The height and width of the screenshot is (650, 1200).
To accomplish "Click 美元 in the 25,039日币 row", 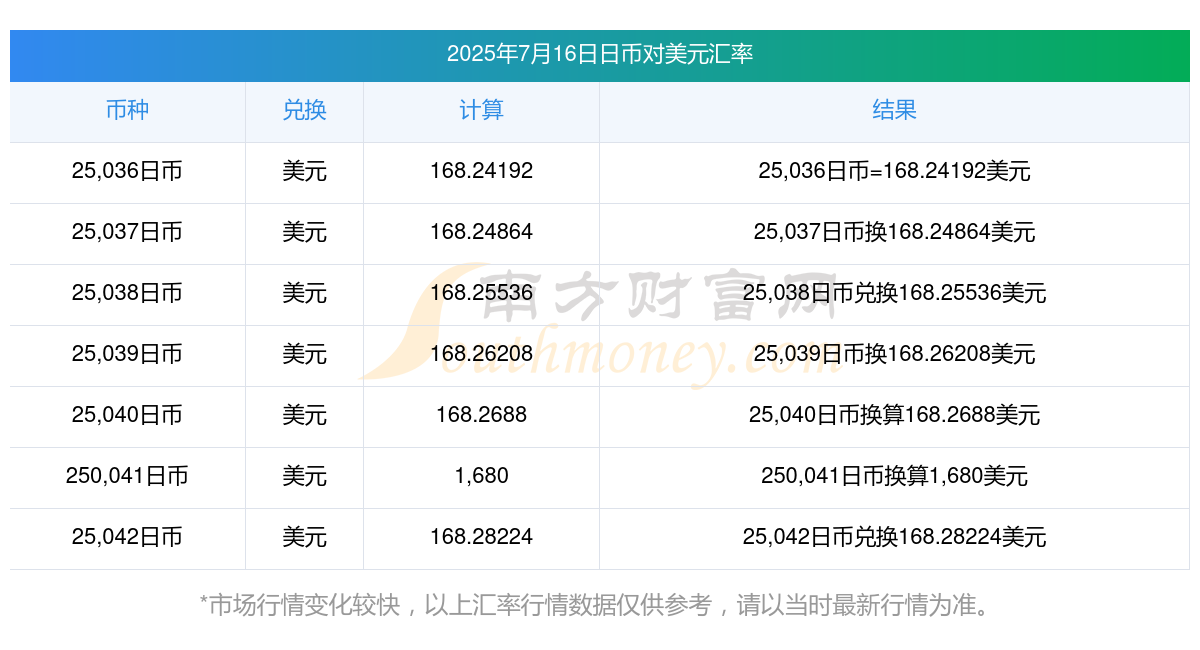I will coord(304,354).
